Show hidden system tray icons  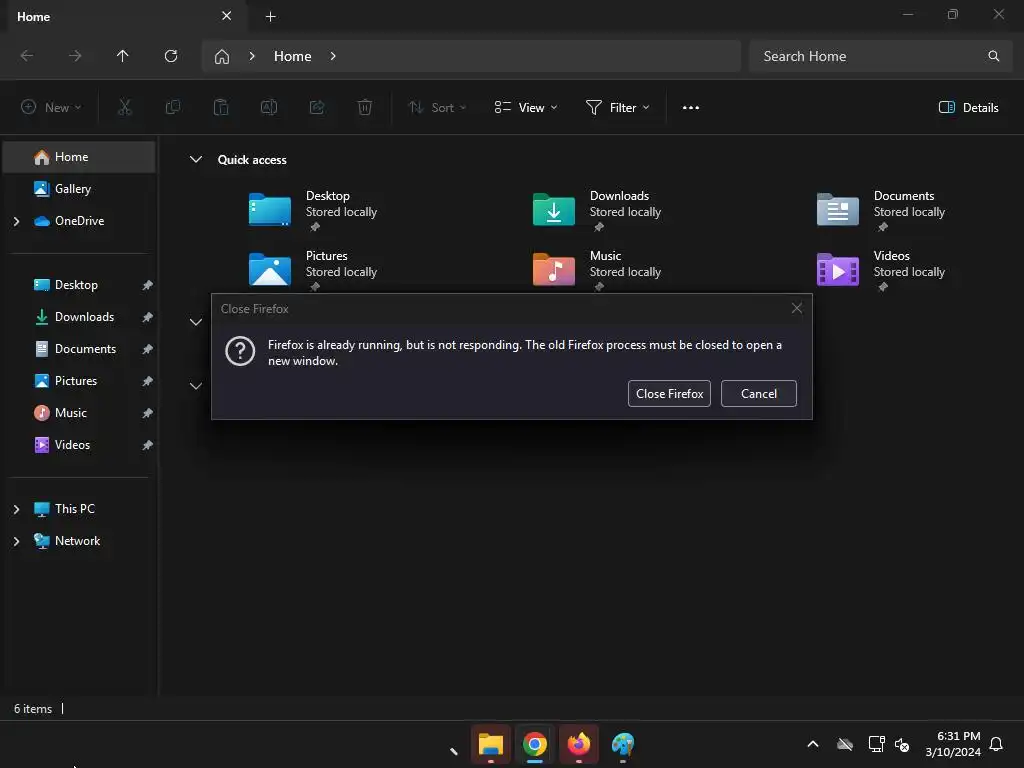click(813, 744)
